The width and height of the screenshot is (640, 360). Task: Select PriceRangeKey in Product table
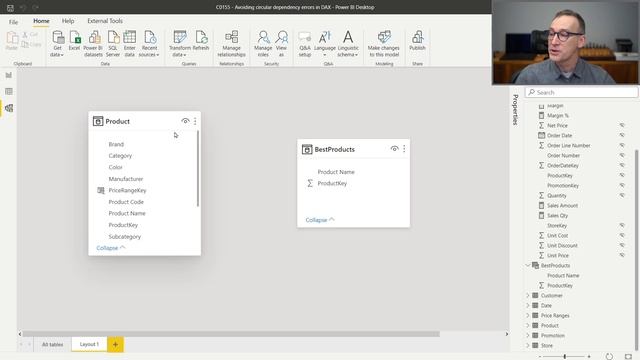127,190
